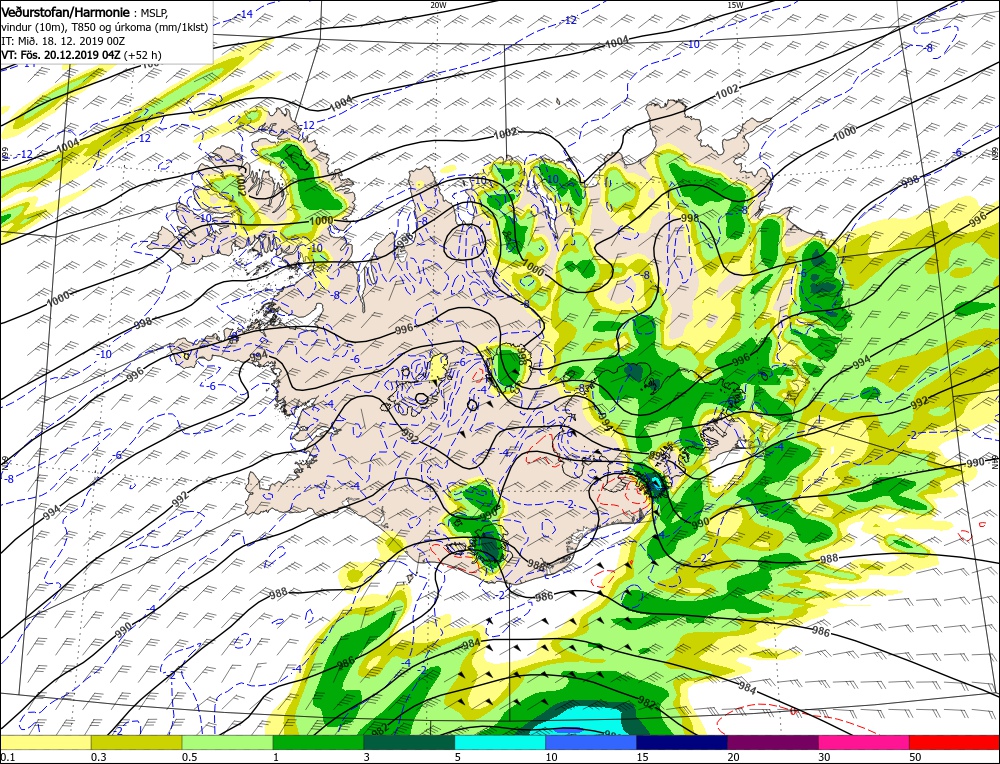The image size is (1000, 764).
Task: Click the '0.5' legend scale value
Action: (x=189, y=757)
